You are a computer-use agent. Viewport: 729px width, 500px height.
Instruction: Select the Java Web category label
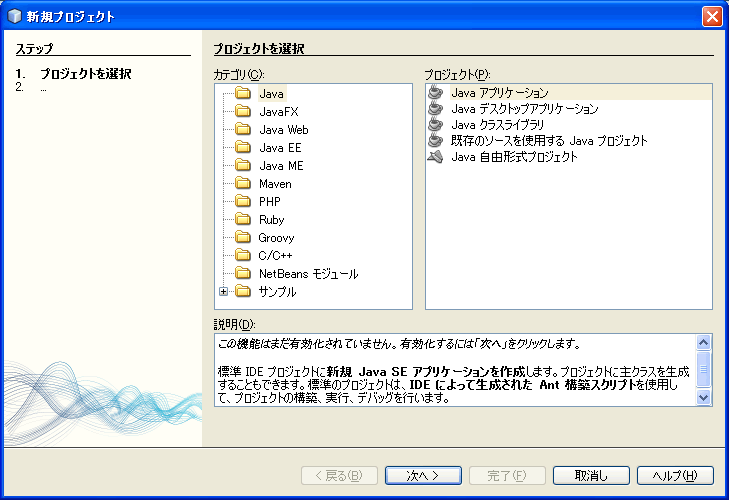[284, 129]
